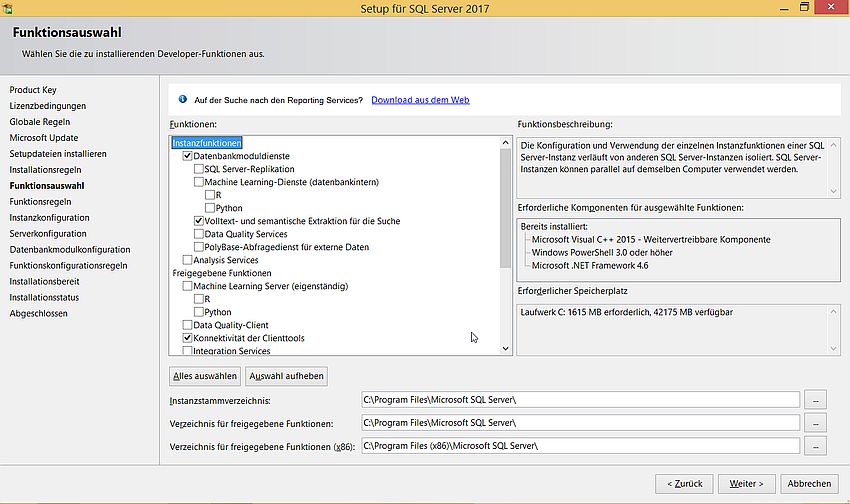
Task: Browse for the Instanzstammverzeichnis folder
Action: (815, 400)
